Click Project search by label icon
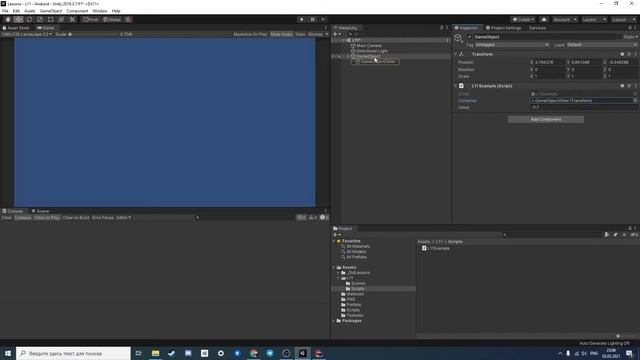 point(615,235)
